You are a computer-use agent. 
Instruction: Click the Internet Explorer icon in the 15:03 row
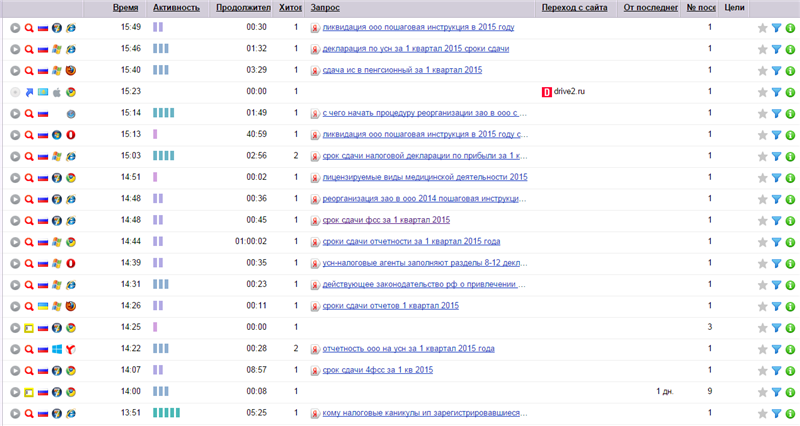point(71,157)
